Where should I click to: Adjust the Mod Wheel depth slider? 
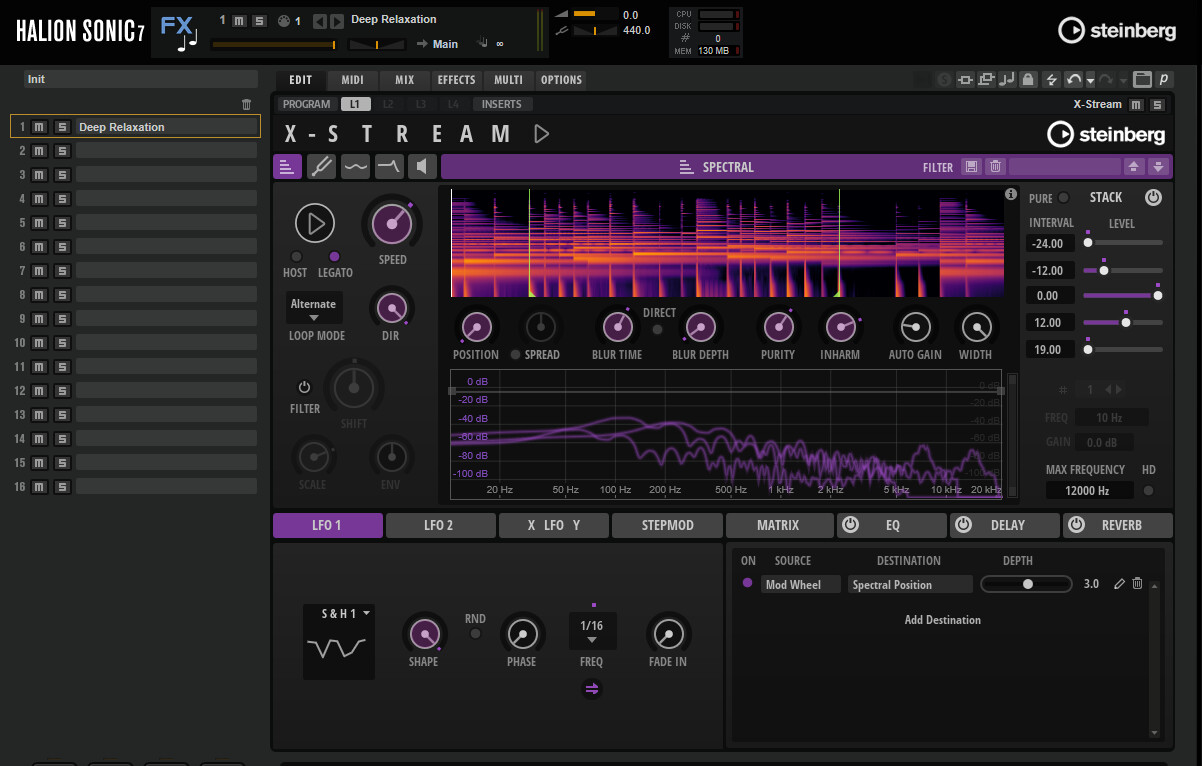click(x=1027, y=584)
